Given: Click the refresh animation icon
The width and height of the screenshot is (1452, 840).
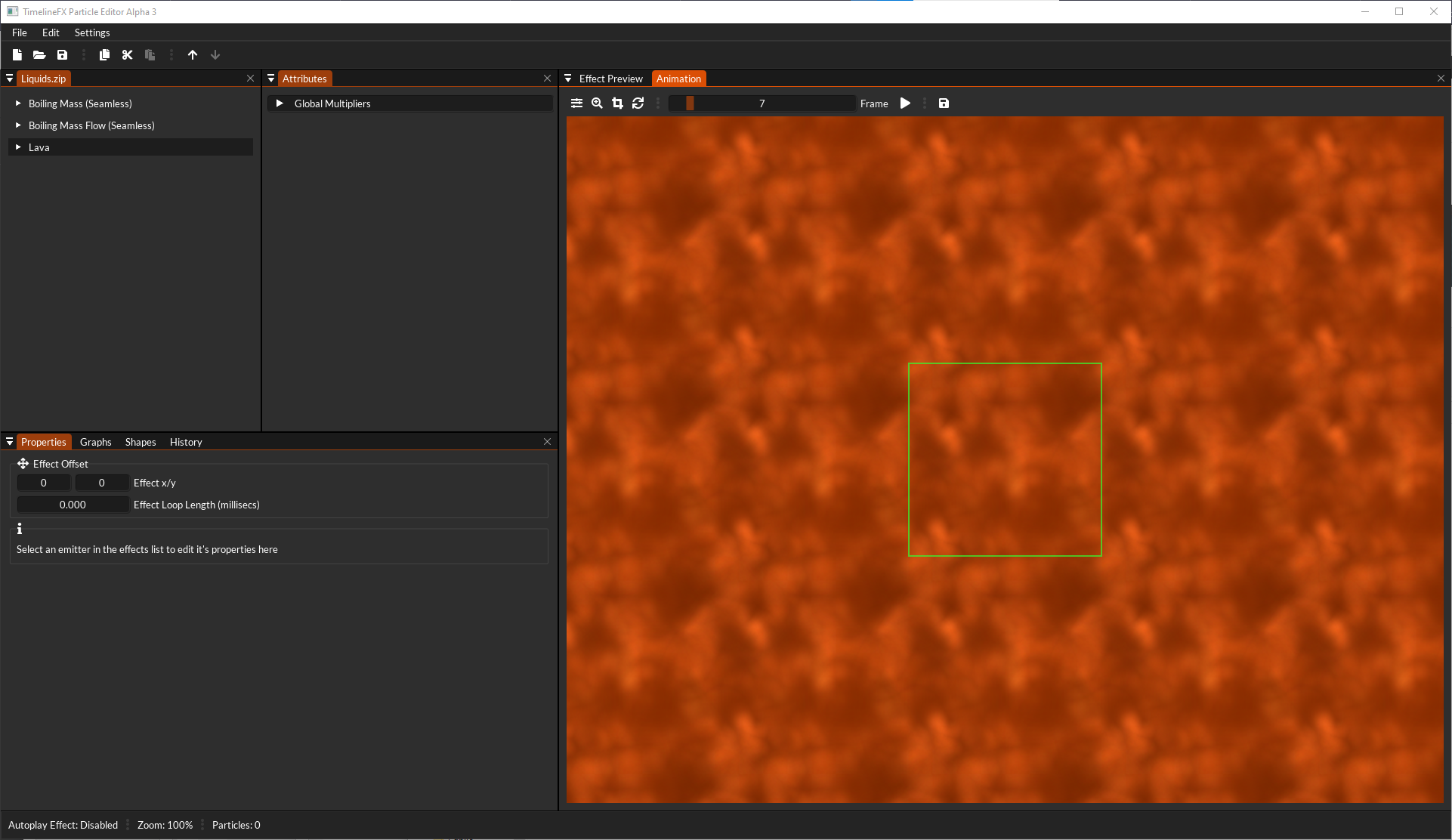Looking at the screenshot, I should tap(638, 103).
